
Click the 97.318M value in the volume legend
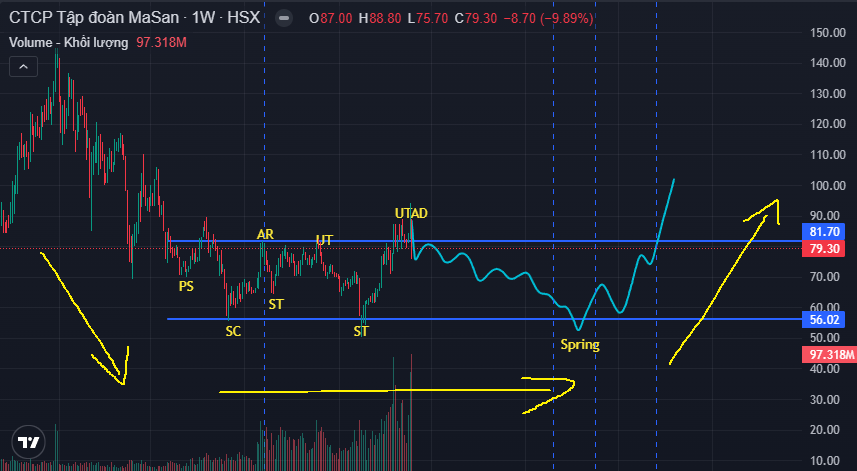coord(161,43)
